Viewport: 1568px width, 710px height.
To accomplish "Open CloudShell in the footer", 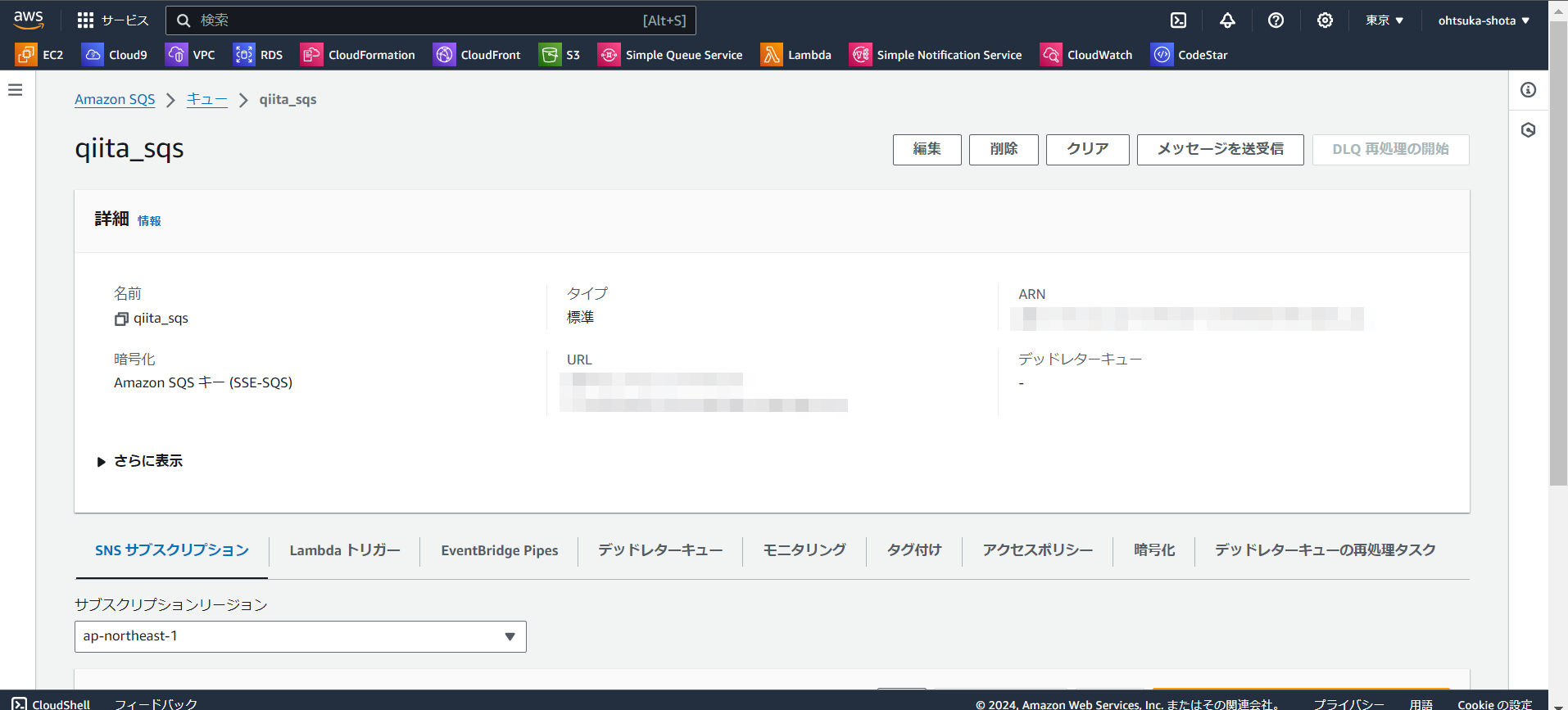I will 51,704.
